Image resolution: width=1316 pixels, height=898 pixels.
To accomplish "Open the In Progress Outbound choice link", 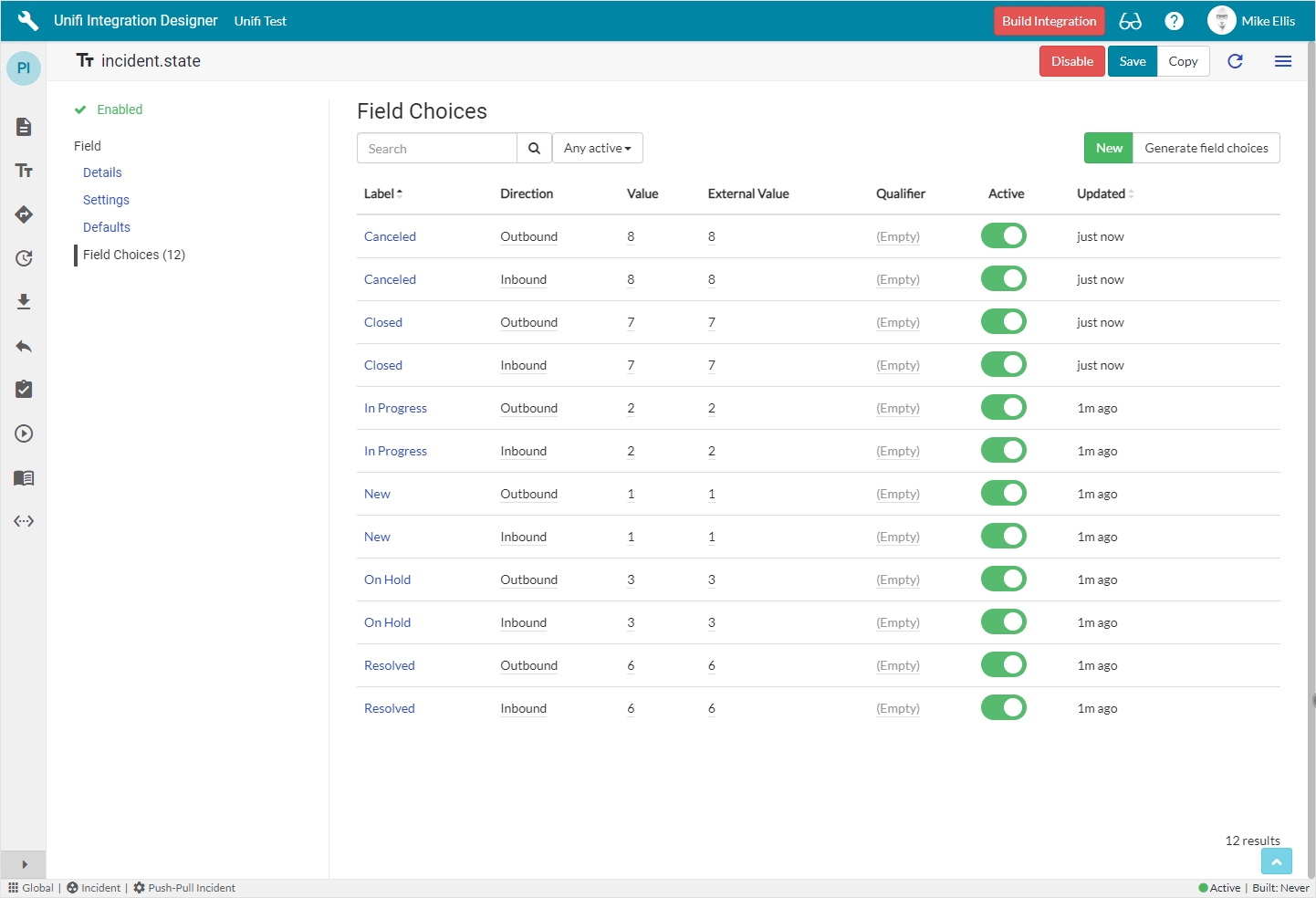I will [x=395, y=408].
